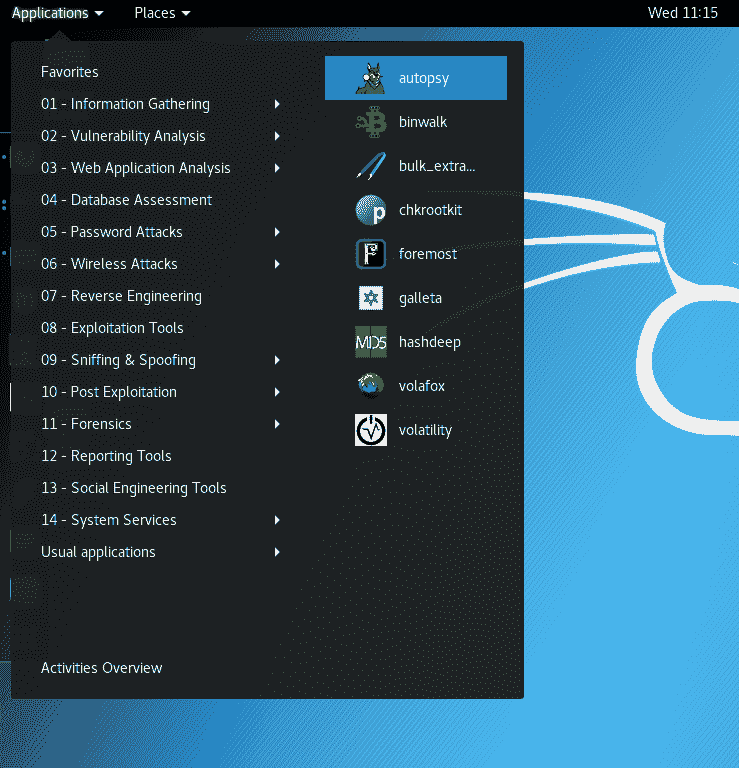The width and height of the screenshot is (739, 768).
Task: Open Usual applications category
Action: [x=98, y=552]
